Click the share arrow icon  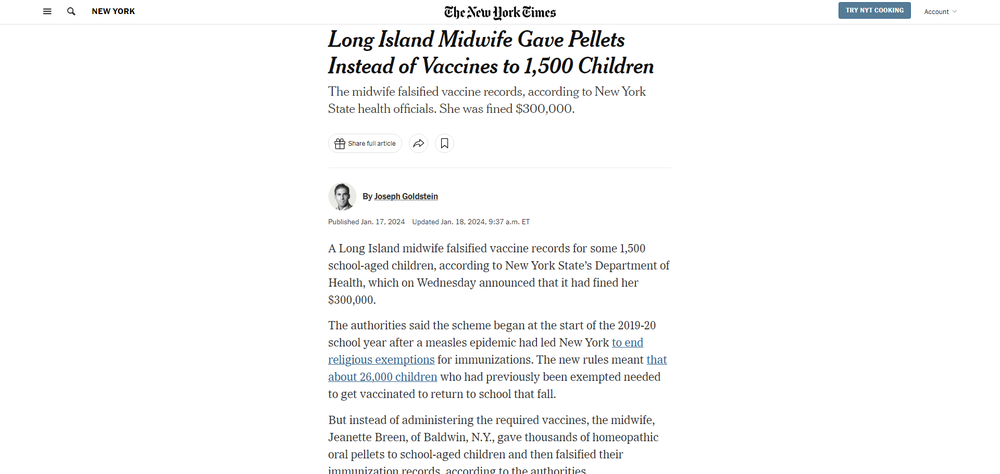pyautogui.click(x=419, y=144)
